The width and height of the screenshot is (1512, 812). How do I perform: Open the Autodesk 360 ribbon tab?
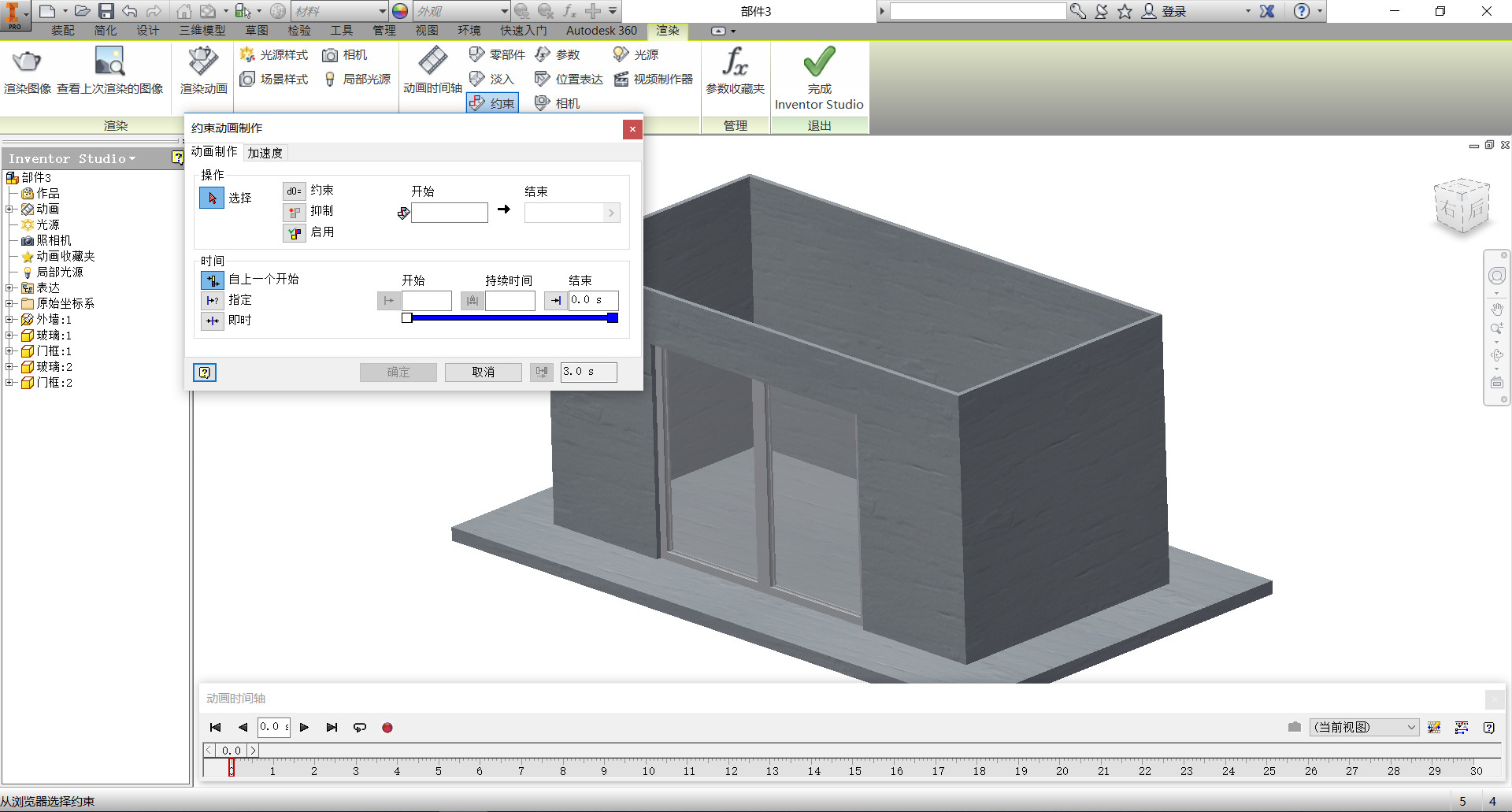(x=602, y=31)
